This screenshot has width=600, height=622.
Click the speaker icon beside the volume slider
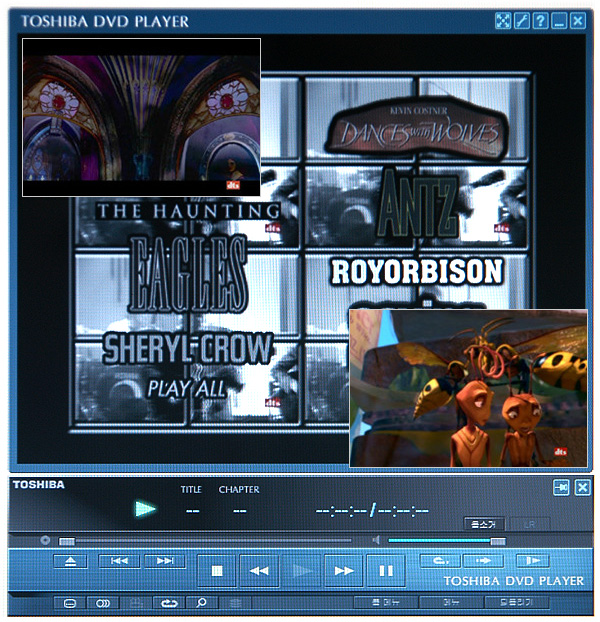(376, 540)
